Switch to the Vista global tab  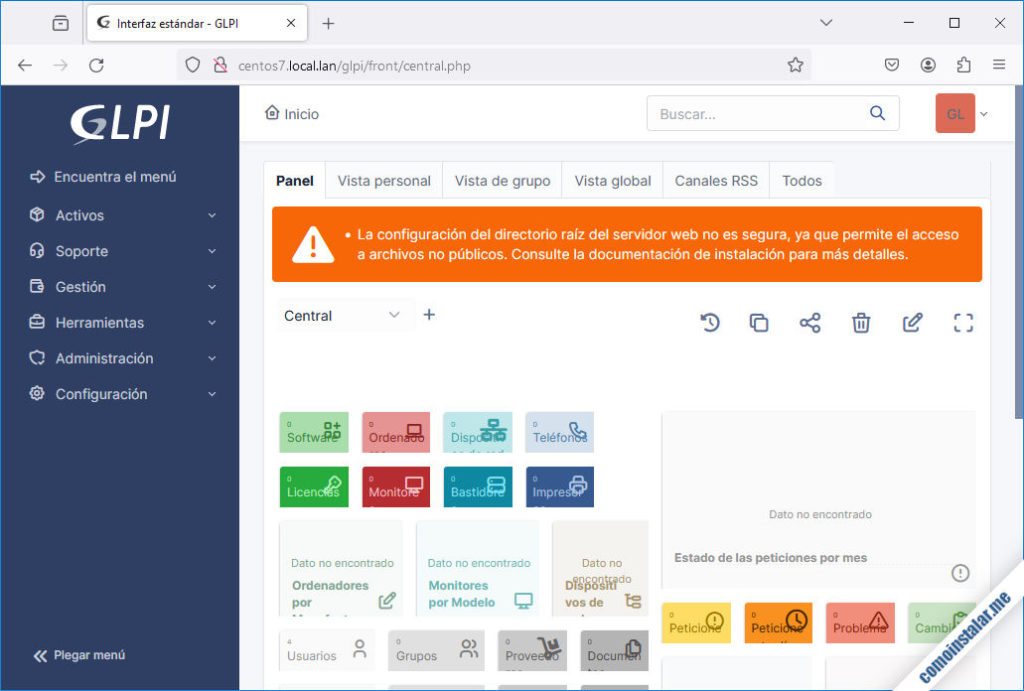[611, 181]
